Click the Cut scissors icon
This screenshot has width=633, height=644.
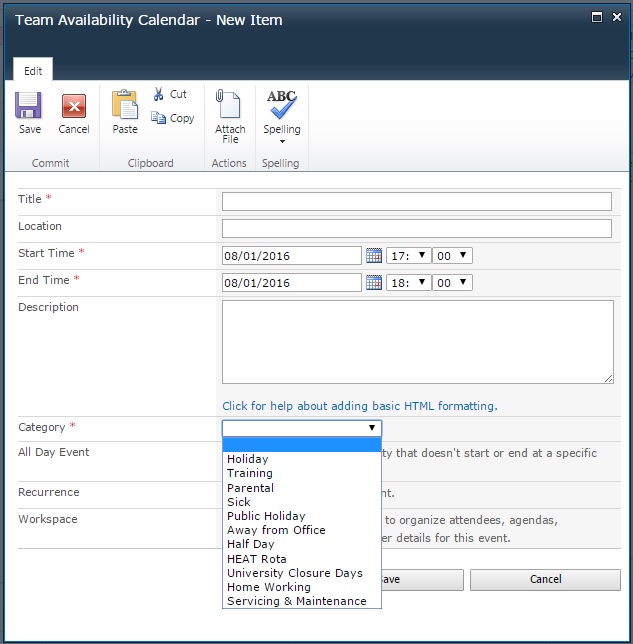[x=159, y=94]
